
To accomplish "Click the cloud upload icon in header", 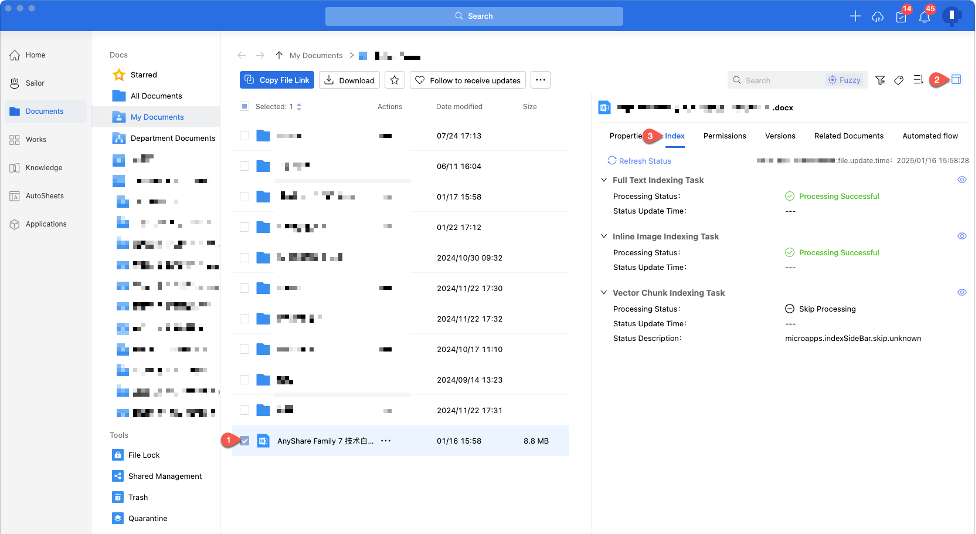I will point(878,17).
